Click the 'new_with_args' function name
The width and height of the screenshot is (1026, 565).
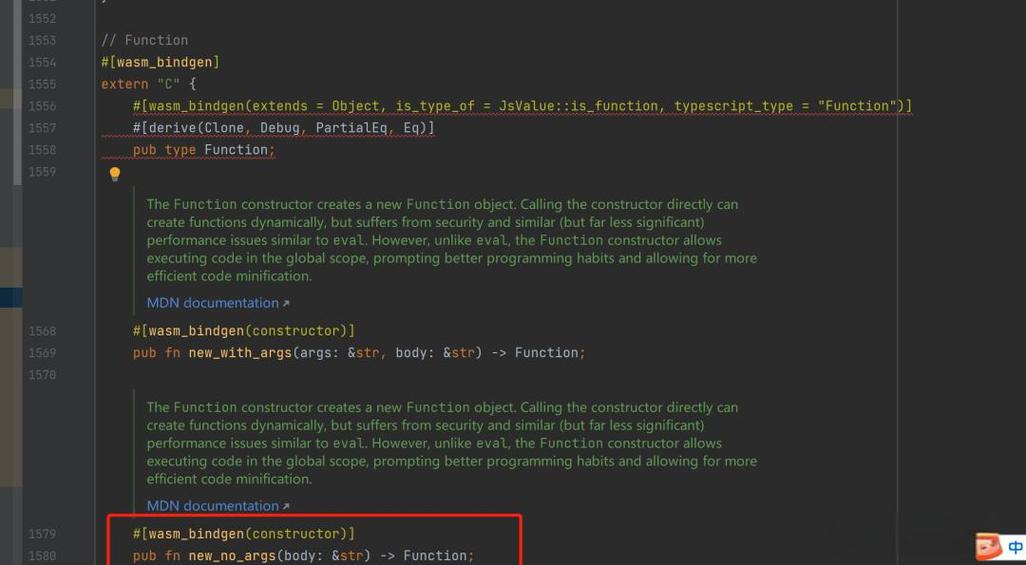[x=239, y=353]
